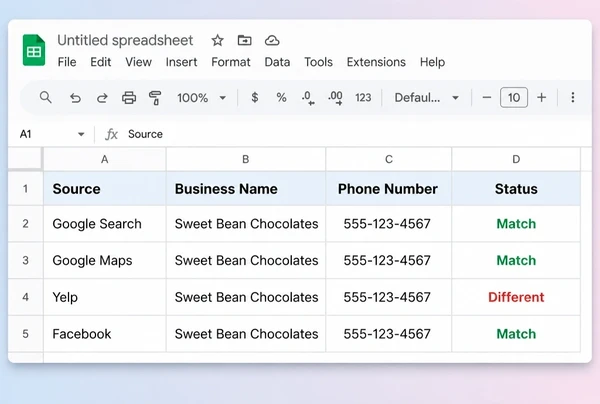Open the File menu
The width and height of the screenshot is (600, 404).
coord(67,62)
